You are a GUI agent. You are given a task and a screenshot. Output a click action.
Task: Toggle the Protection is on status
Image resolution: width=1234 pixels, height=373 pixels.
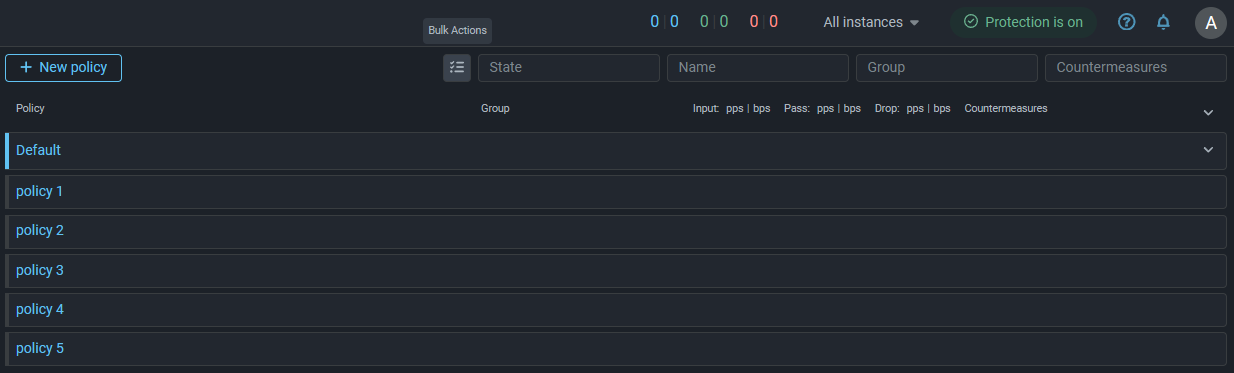[x=1023, y=22]
